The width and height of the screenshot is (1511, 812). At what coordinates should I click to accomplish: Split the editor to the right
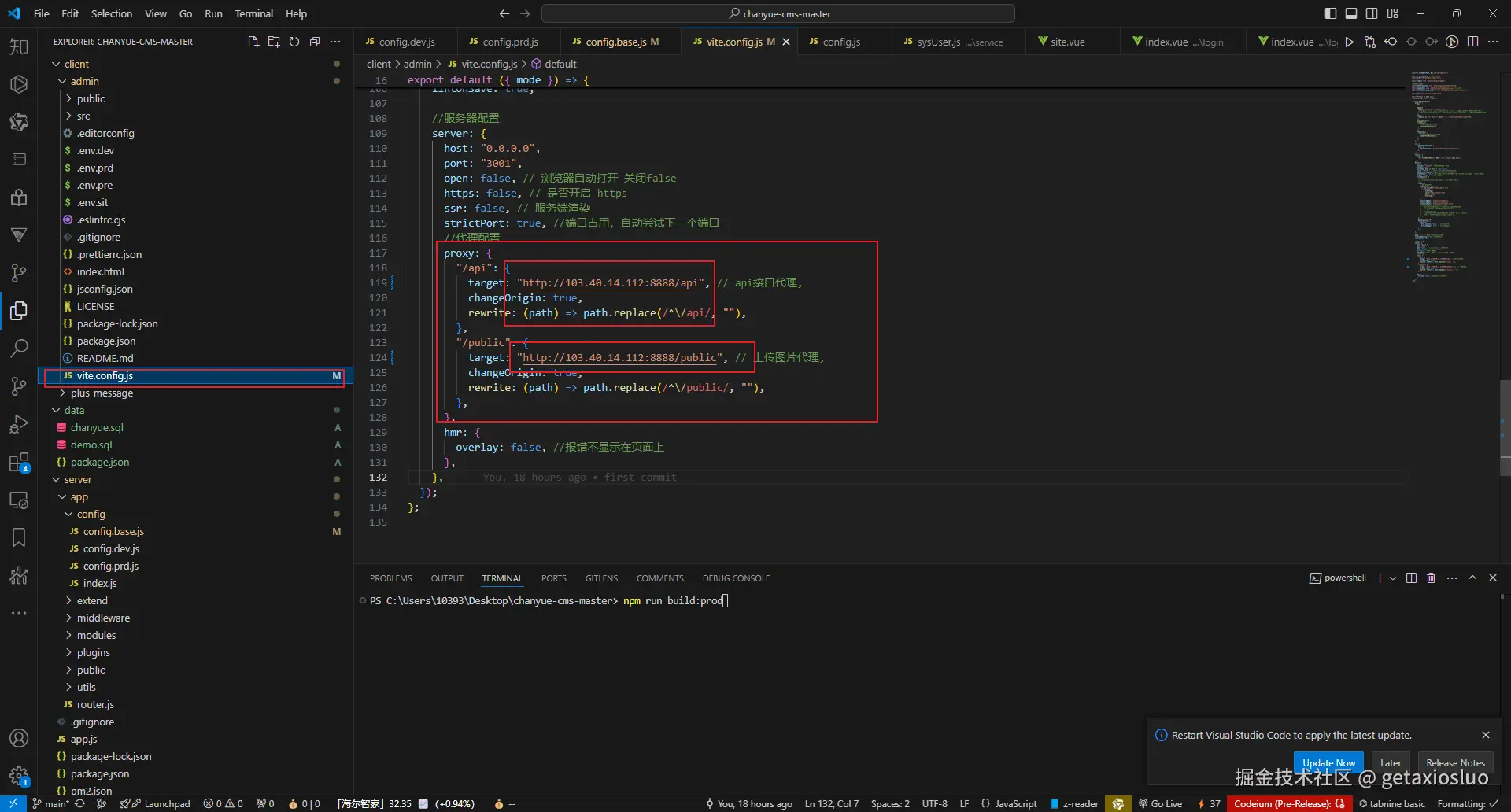click(1472, 42)
